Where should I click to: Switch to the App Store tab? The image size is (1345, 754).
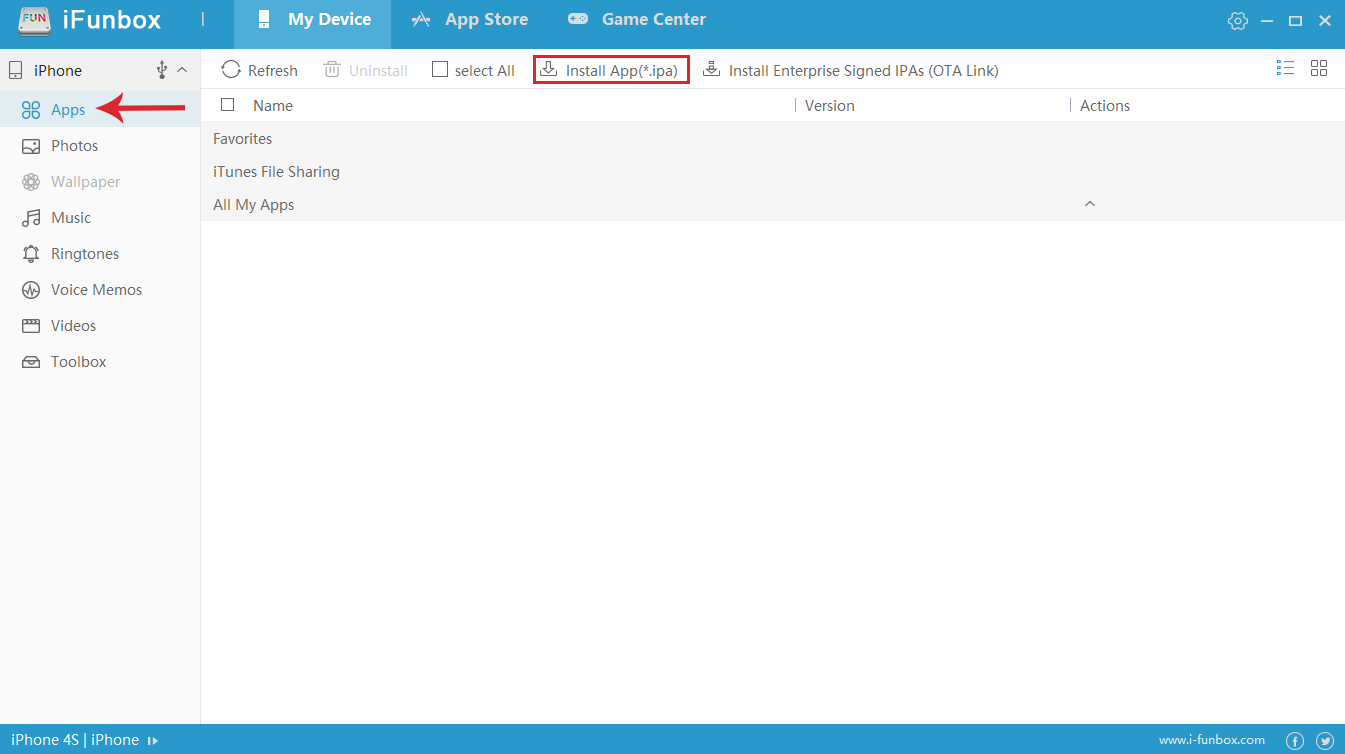click(470, 20)
